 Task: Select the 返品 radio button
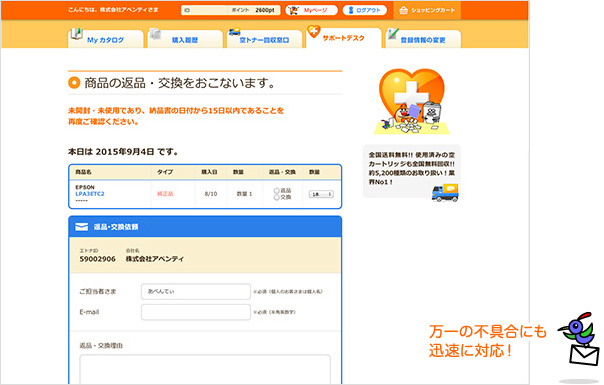(x=276, y=191)
